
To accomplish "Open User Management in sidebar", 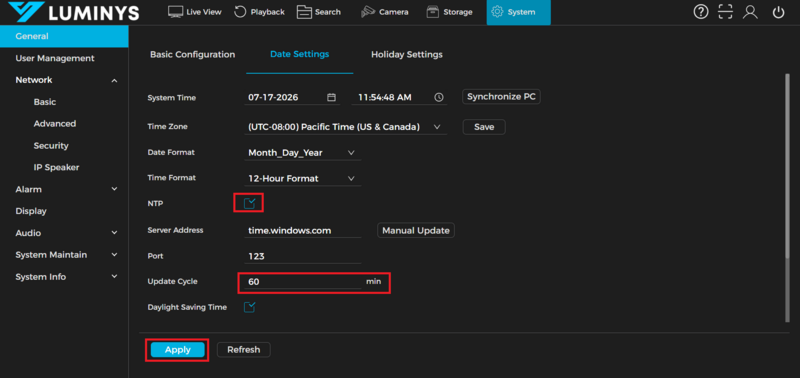I will coord(55,58).
